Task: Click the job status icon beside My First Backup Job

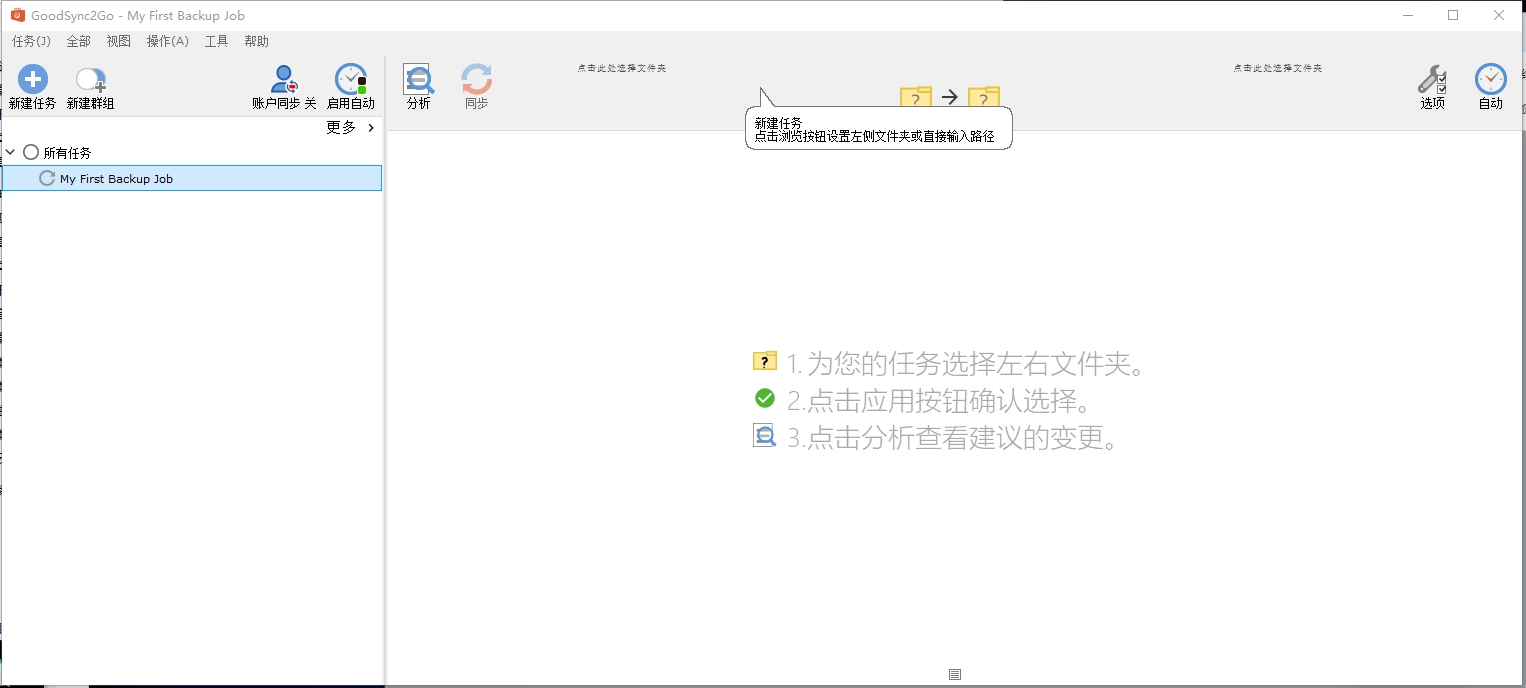Action: coord(46,178)
